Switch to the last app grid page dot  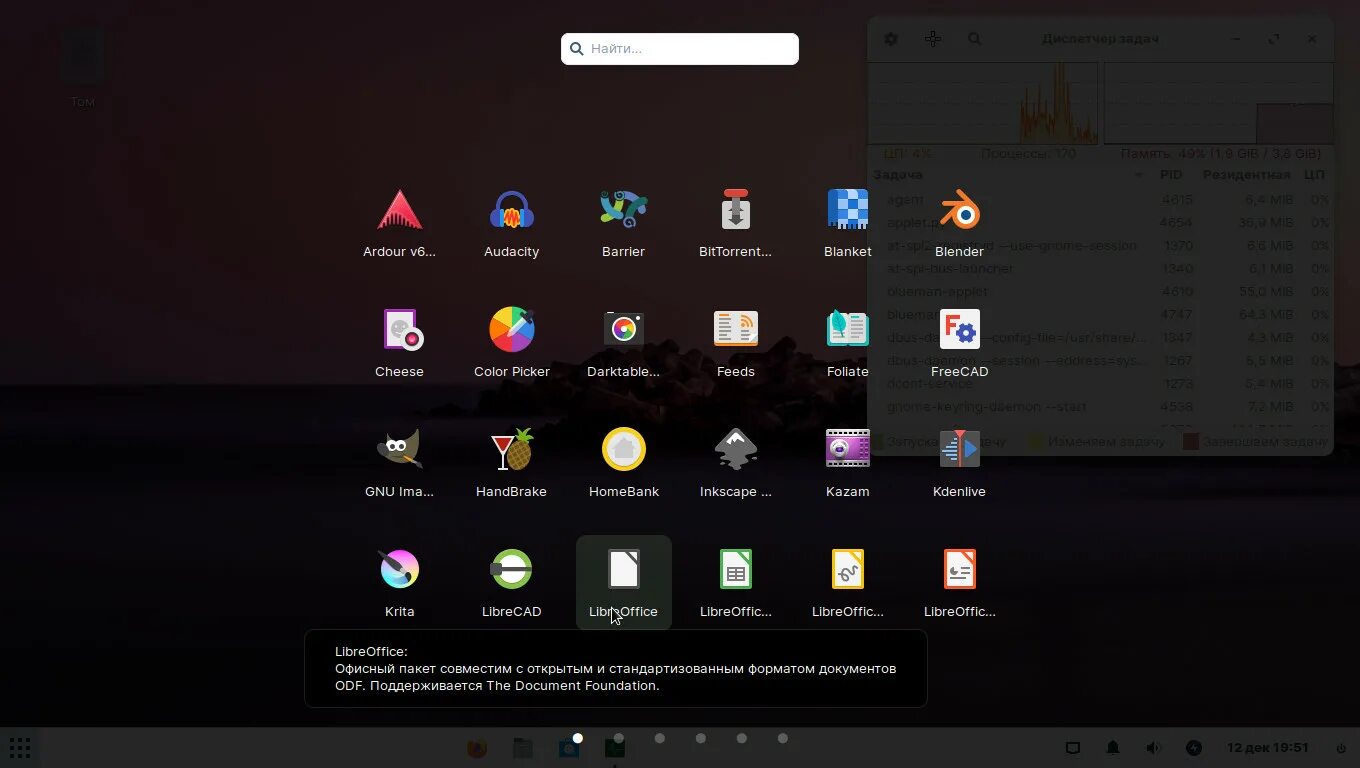click(x=782, y=738)
